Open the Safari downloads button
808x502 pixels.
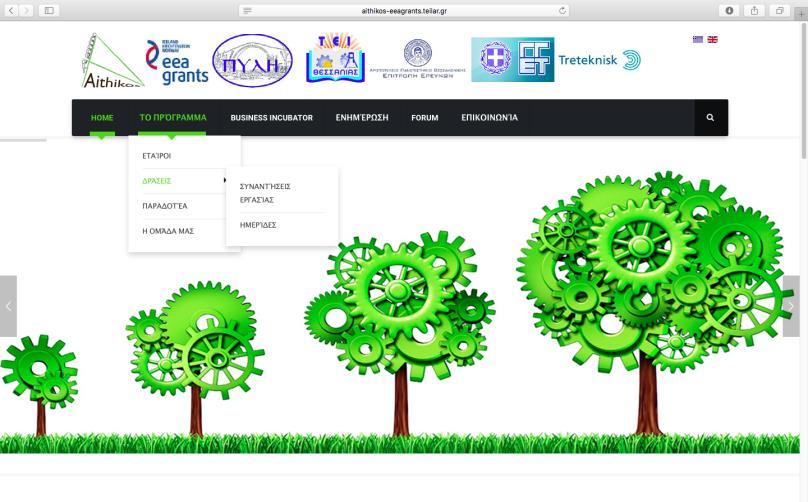coord(729,10)
